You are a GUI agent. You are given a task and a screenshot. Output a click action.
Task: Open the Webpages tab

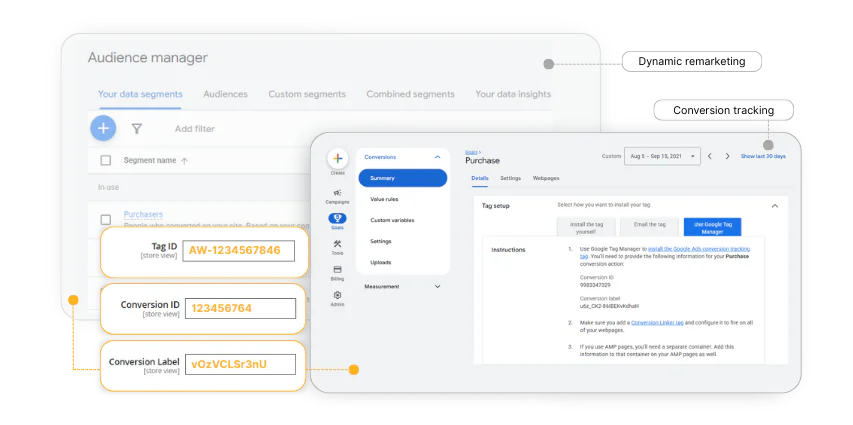pyautogui.click(x=546, y=178)
